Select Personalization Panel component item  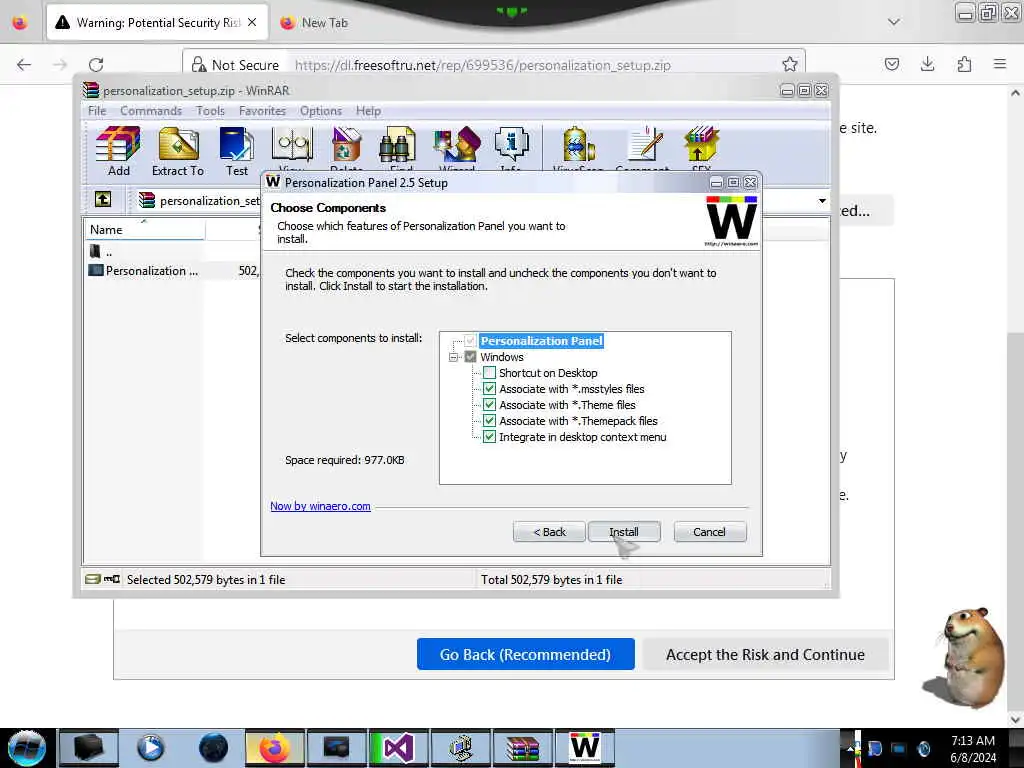[541, 341]
